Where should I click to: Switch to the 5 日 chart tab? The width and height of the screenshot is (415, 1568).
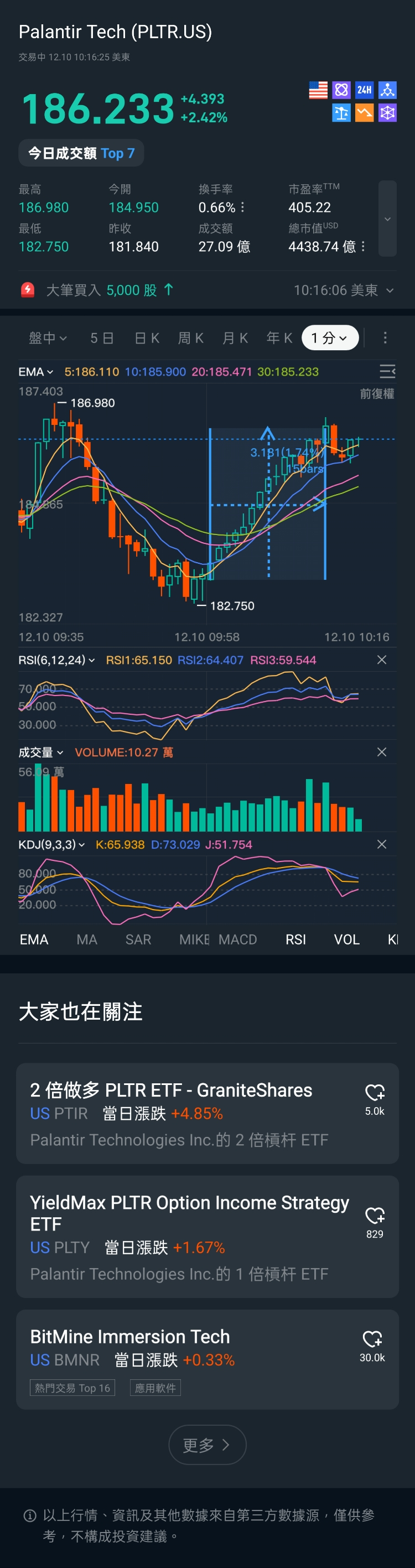pos(102,338)
